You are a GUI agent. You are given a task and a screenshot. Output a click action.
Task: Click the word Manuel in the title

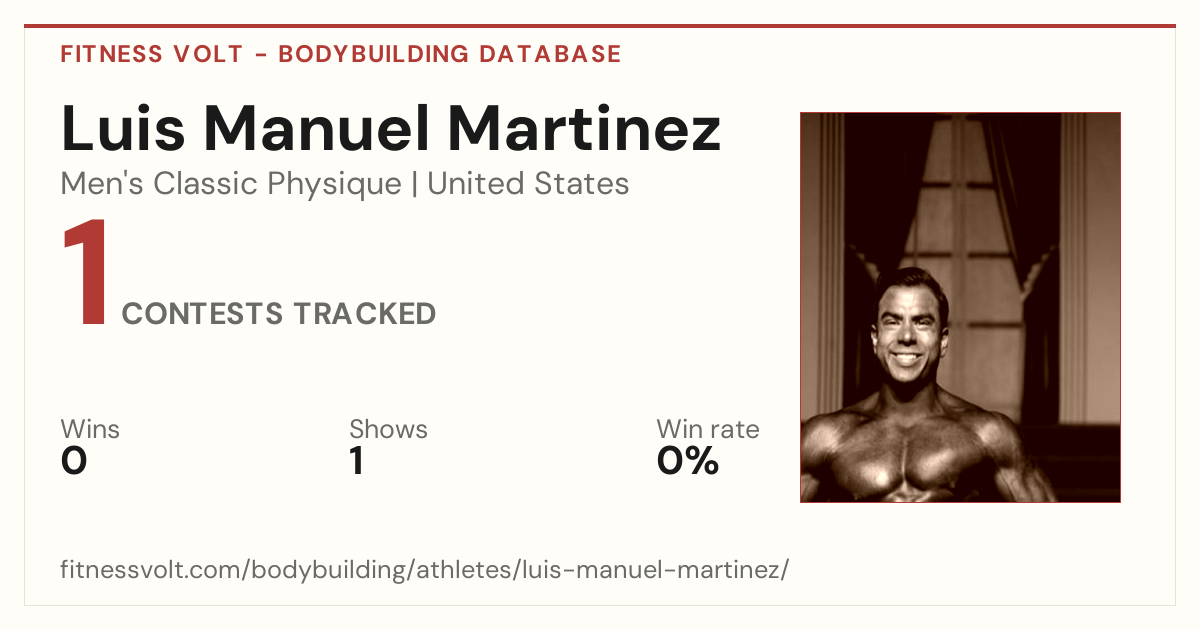click(x=317, y=127)
